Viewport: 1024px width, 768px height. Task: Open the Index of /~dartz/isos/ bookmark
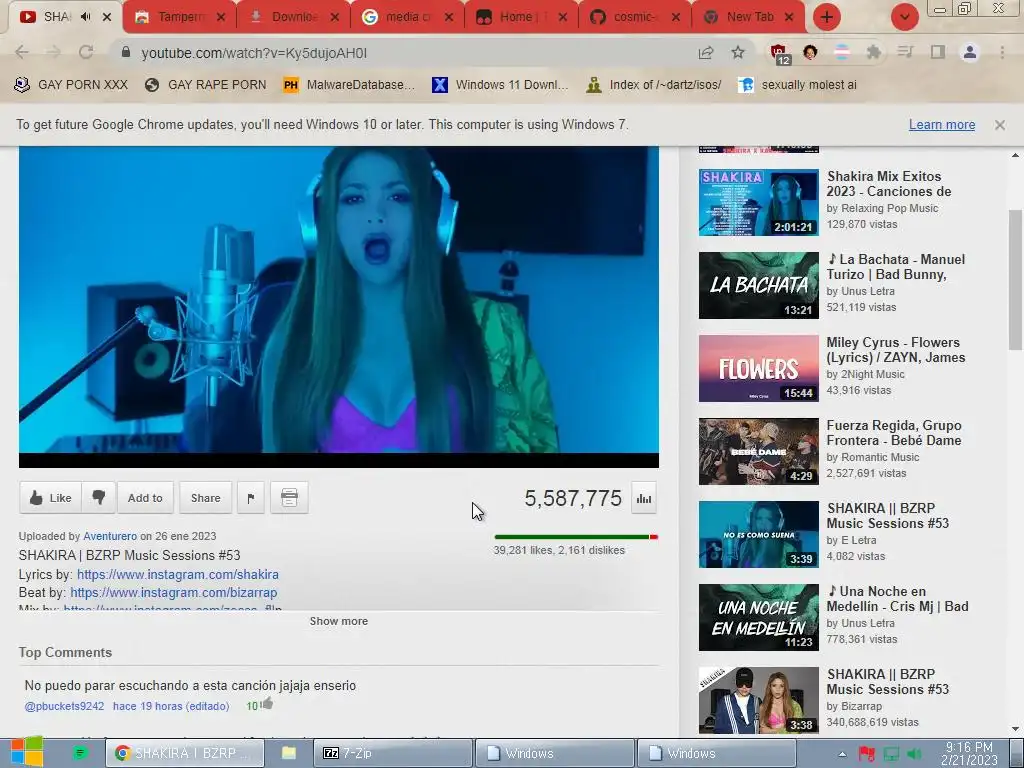pos(654,84)
